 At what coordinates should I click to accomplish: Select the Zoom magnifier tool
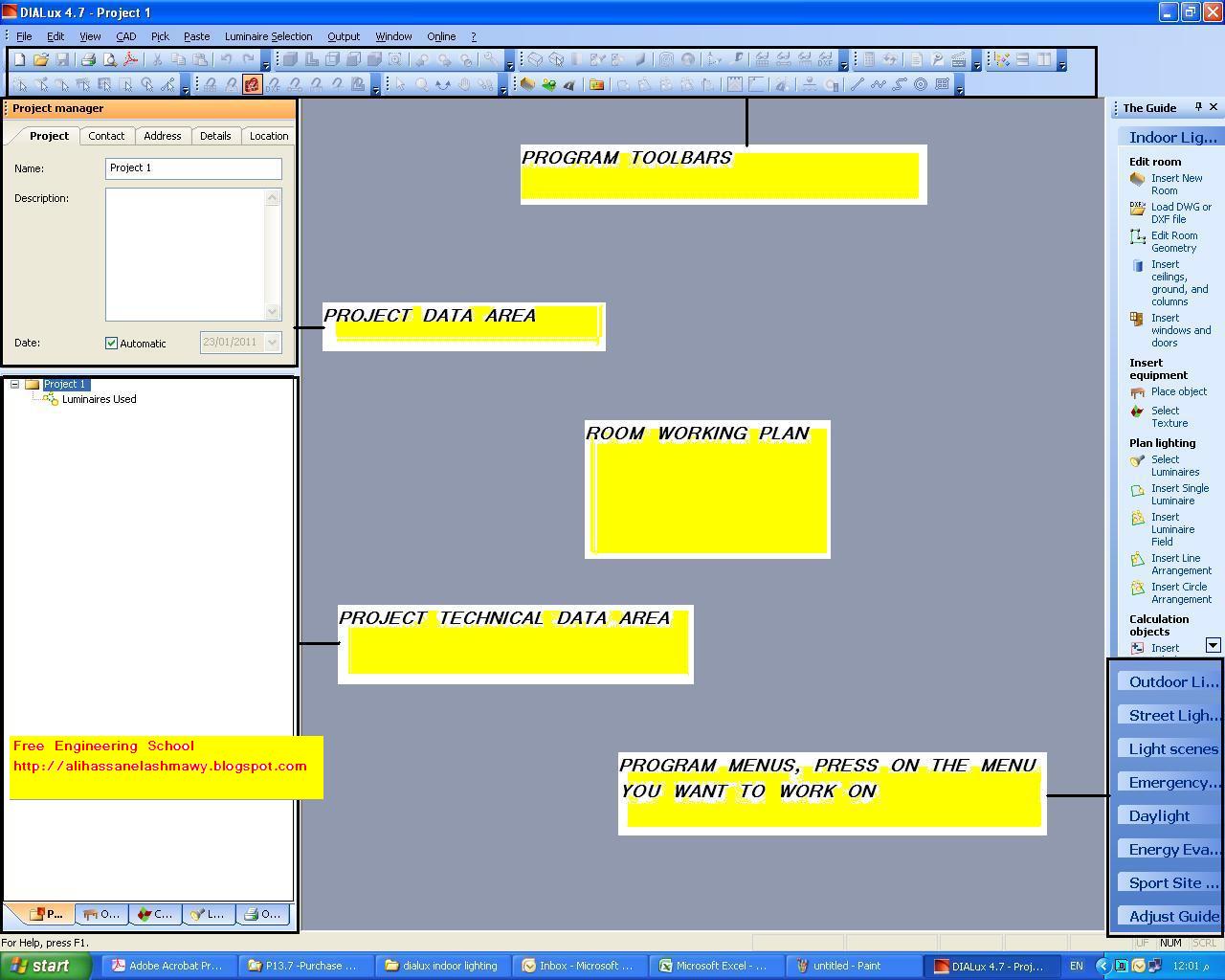click(x=421, y=84)
